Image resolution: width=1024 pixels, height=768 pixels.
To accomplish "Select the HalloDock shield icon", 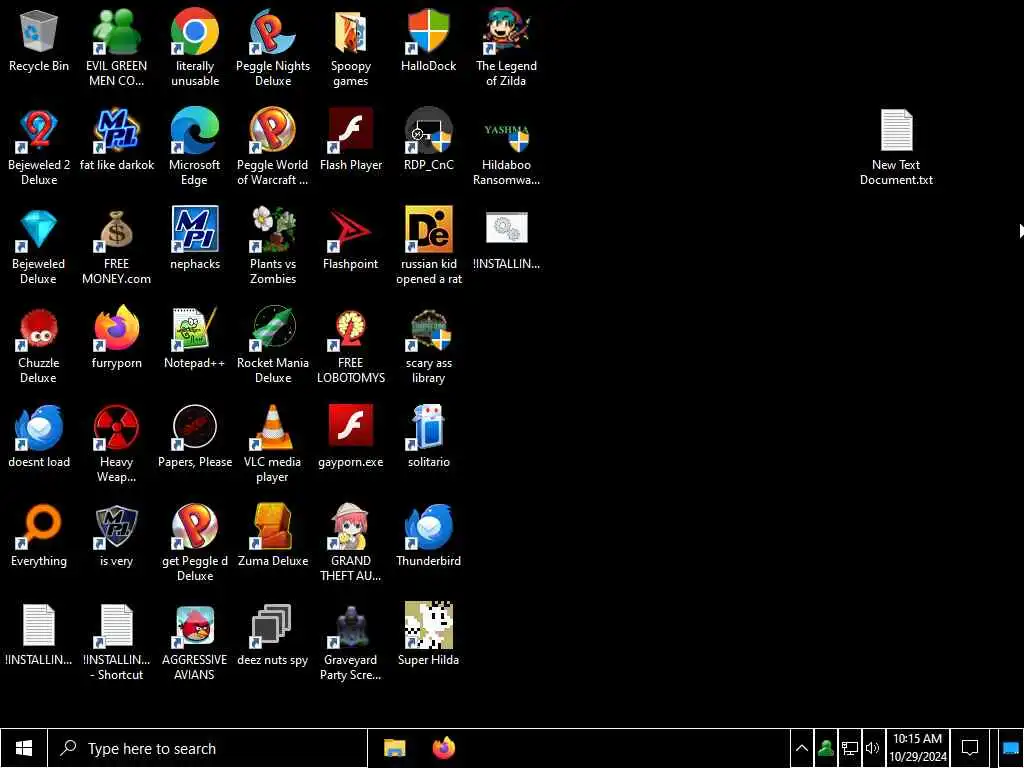I will [x=428, y=40].
